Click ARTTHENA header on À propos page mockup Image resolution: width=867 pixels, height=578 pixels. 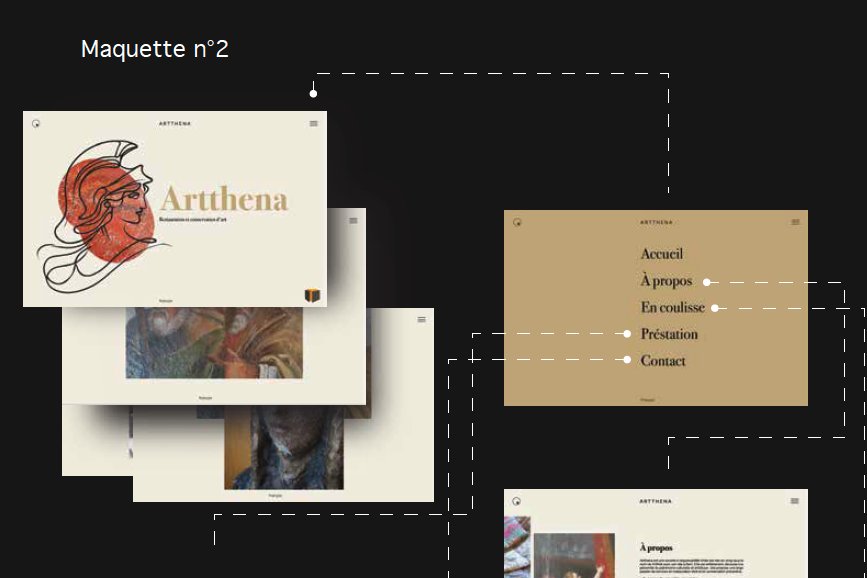tap(656, 501)
